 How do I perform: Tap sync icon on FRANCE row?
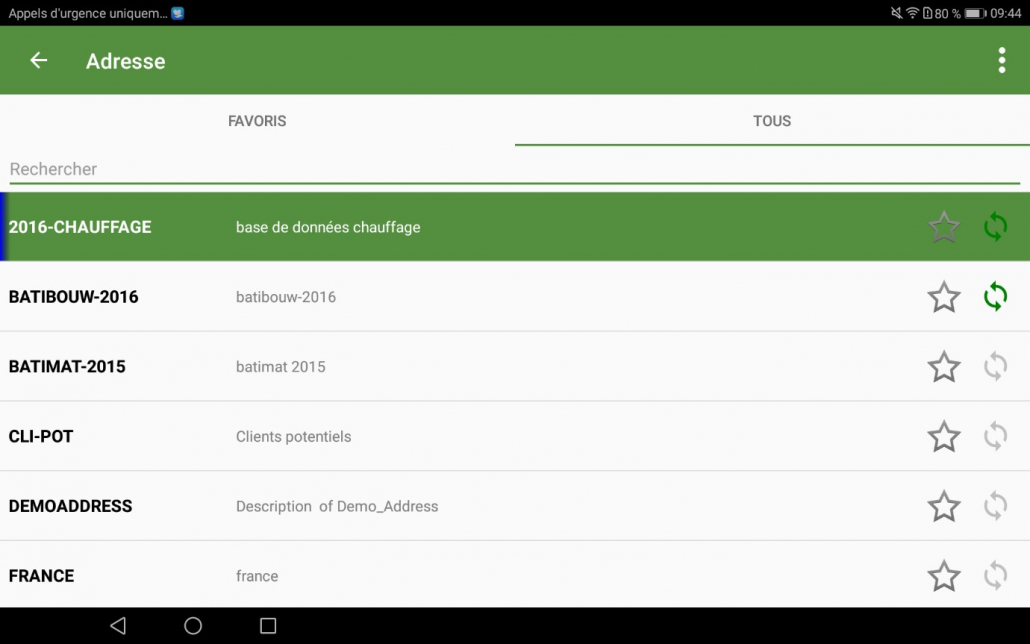[995, 576]
